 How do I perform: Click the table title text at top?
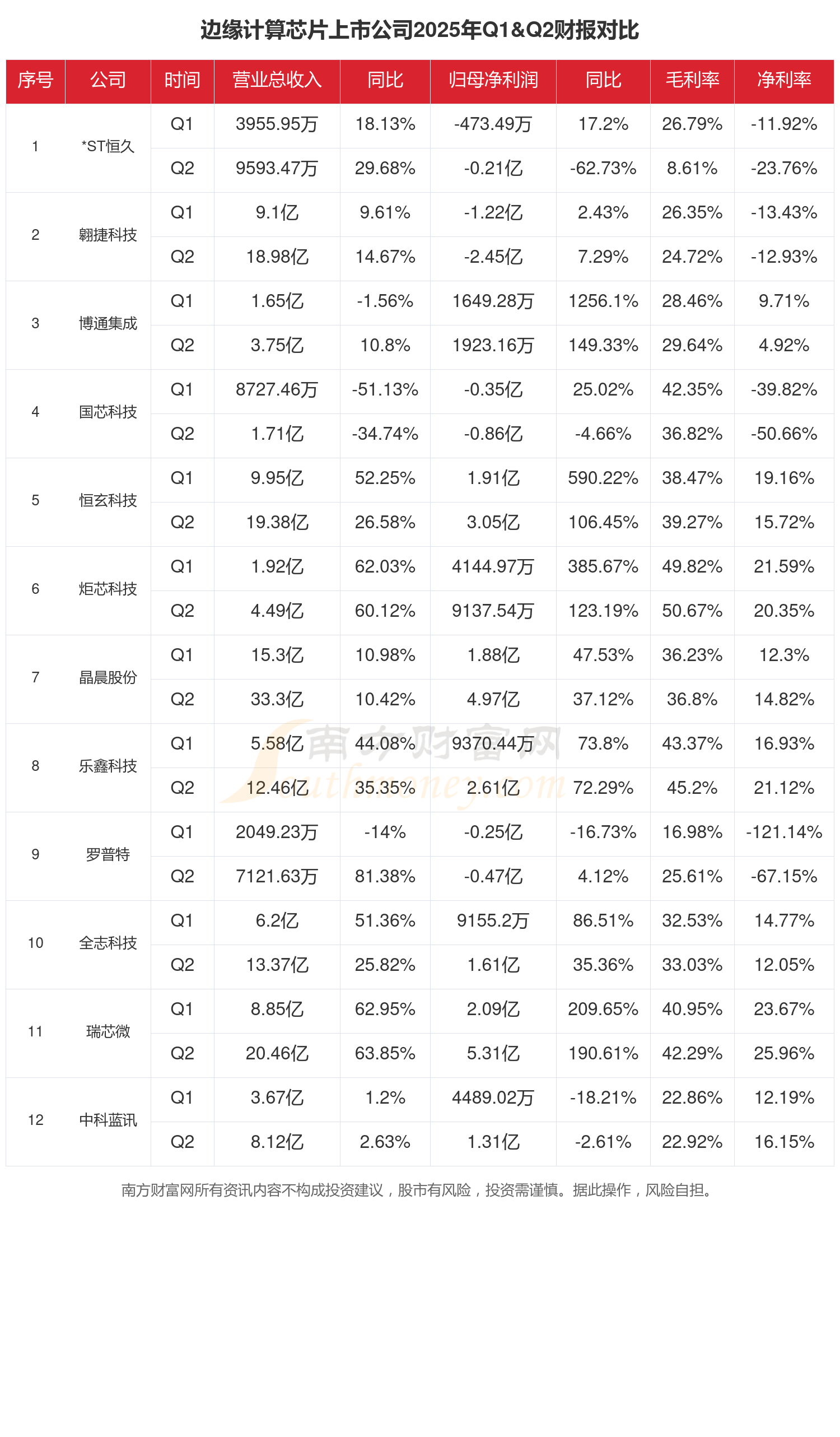click(x=419, y=30)
